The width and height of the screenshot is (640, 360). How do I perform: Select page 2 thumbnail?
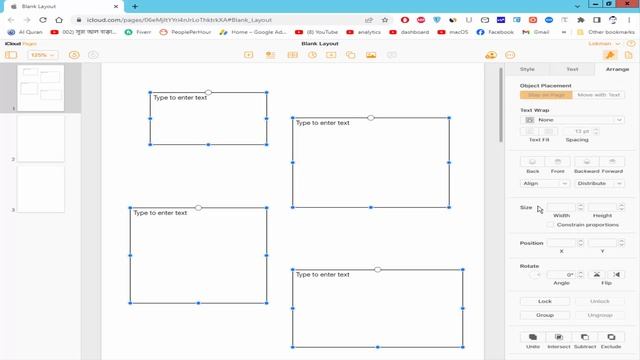(40, 139)
